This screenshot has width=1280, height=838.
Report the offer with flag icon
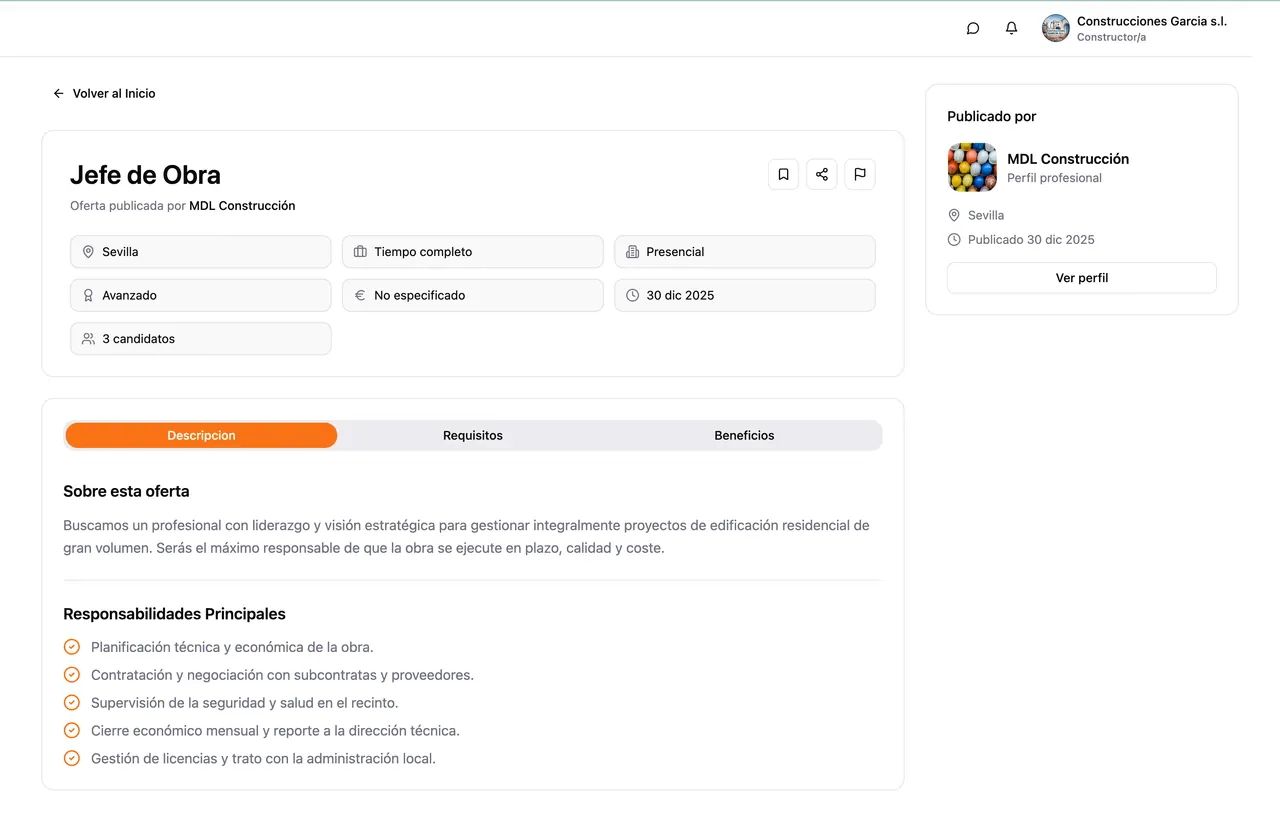pyautogui.click(x=860, y=174)
